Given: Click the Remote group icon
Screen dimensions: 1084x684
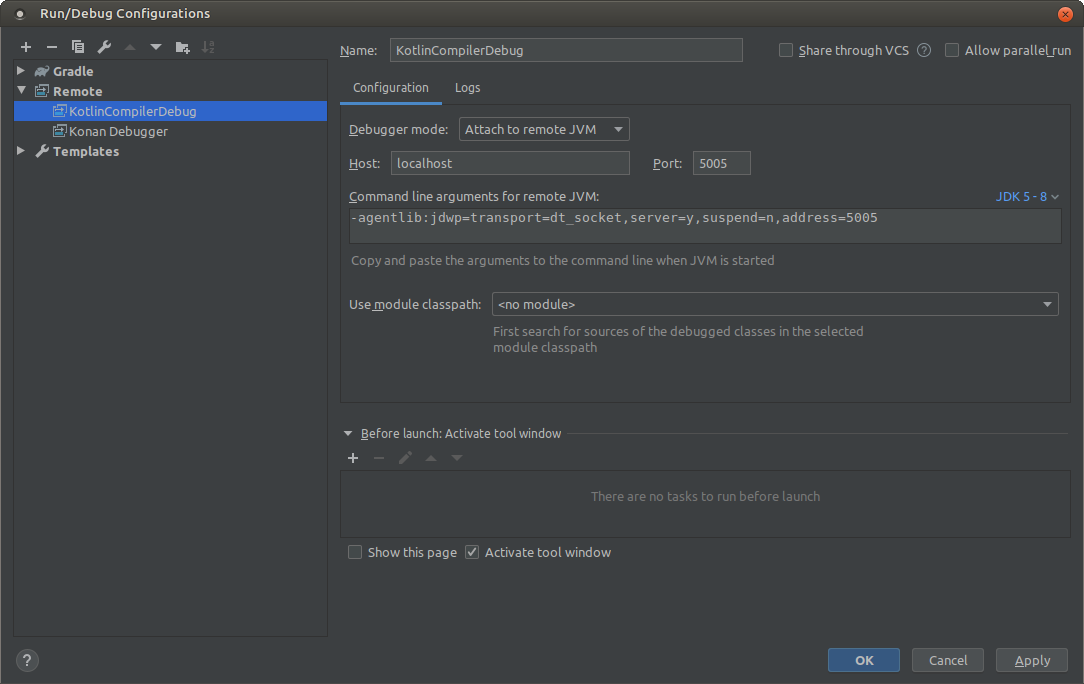Looking at the screenshot, I should [42, 91].
